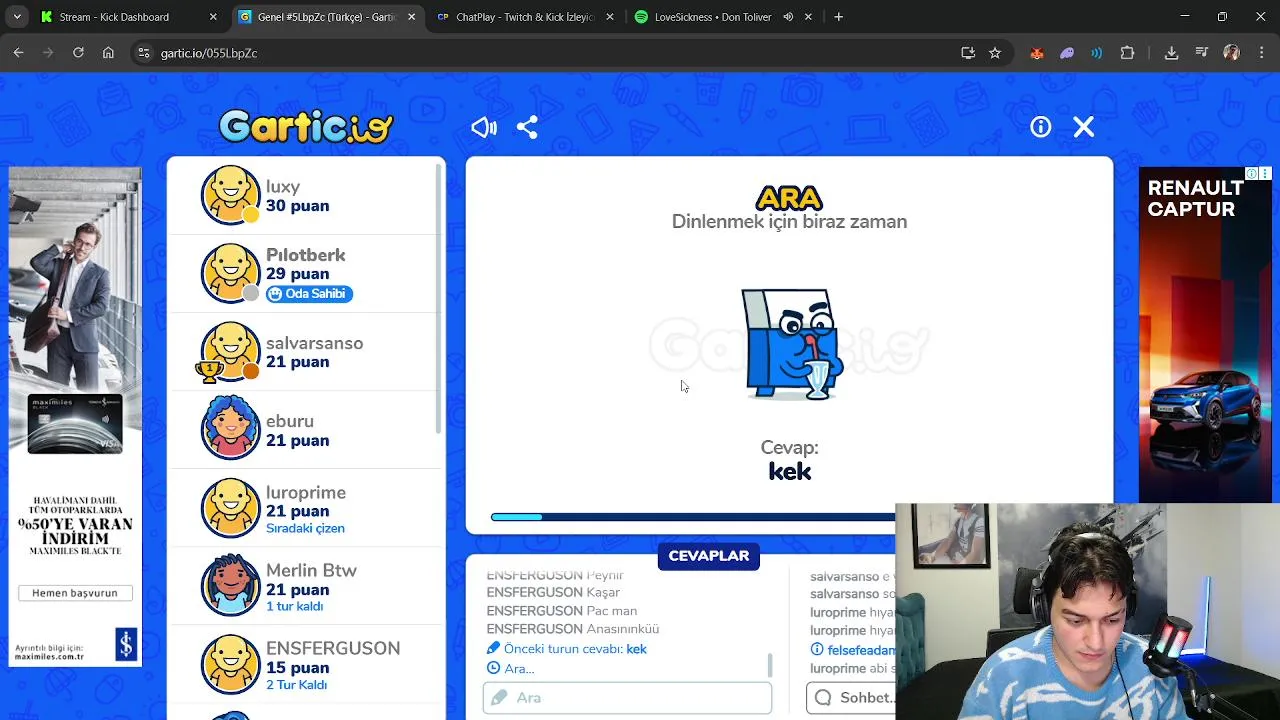Close the ChatPlay browser tab
Viewport: 1280px width, 720px height.
[x=609, y=17]
